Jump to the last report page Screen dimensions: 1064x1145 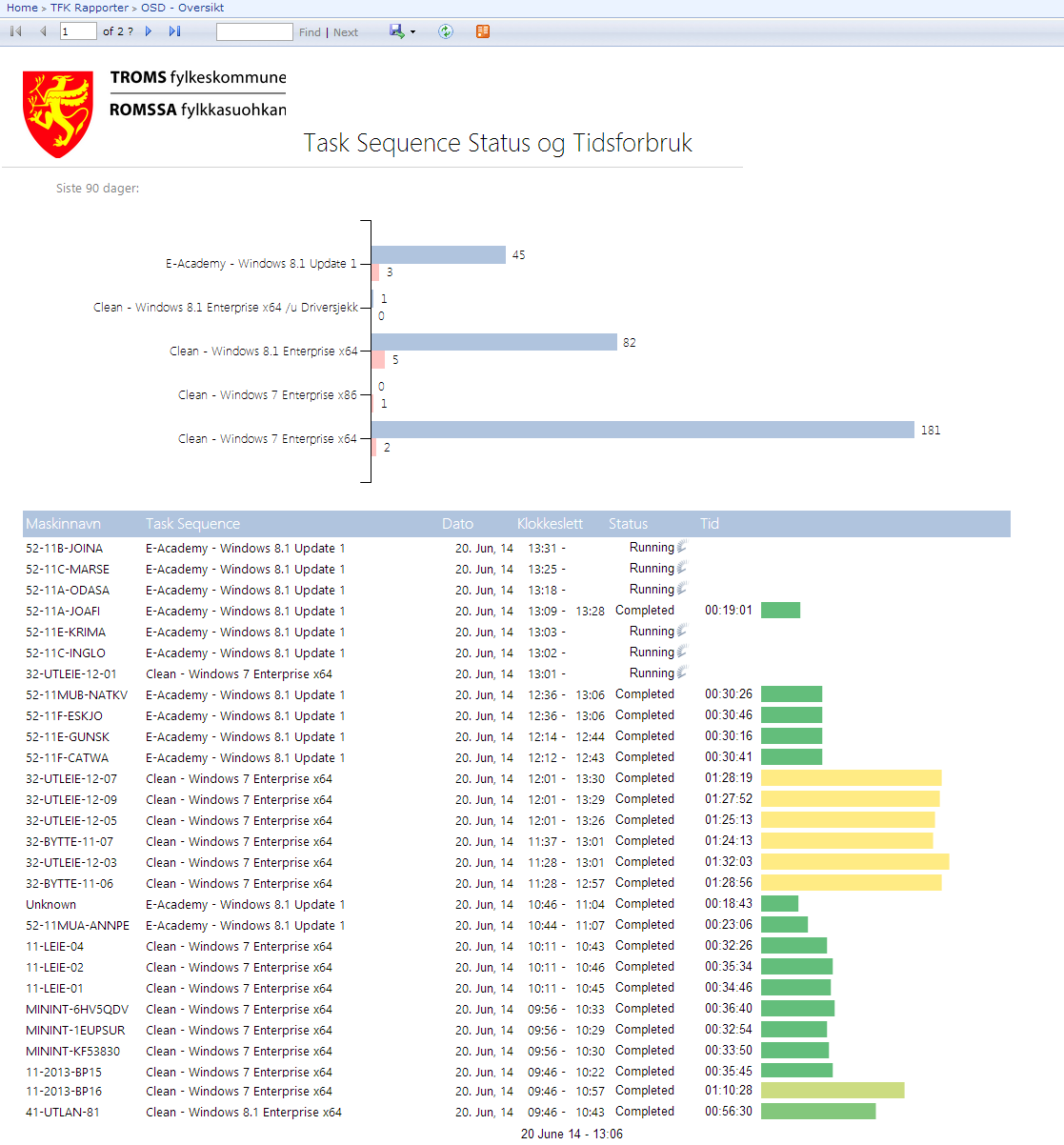[172, 30]
